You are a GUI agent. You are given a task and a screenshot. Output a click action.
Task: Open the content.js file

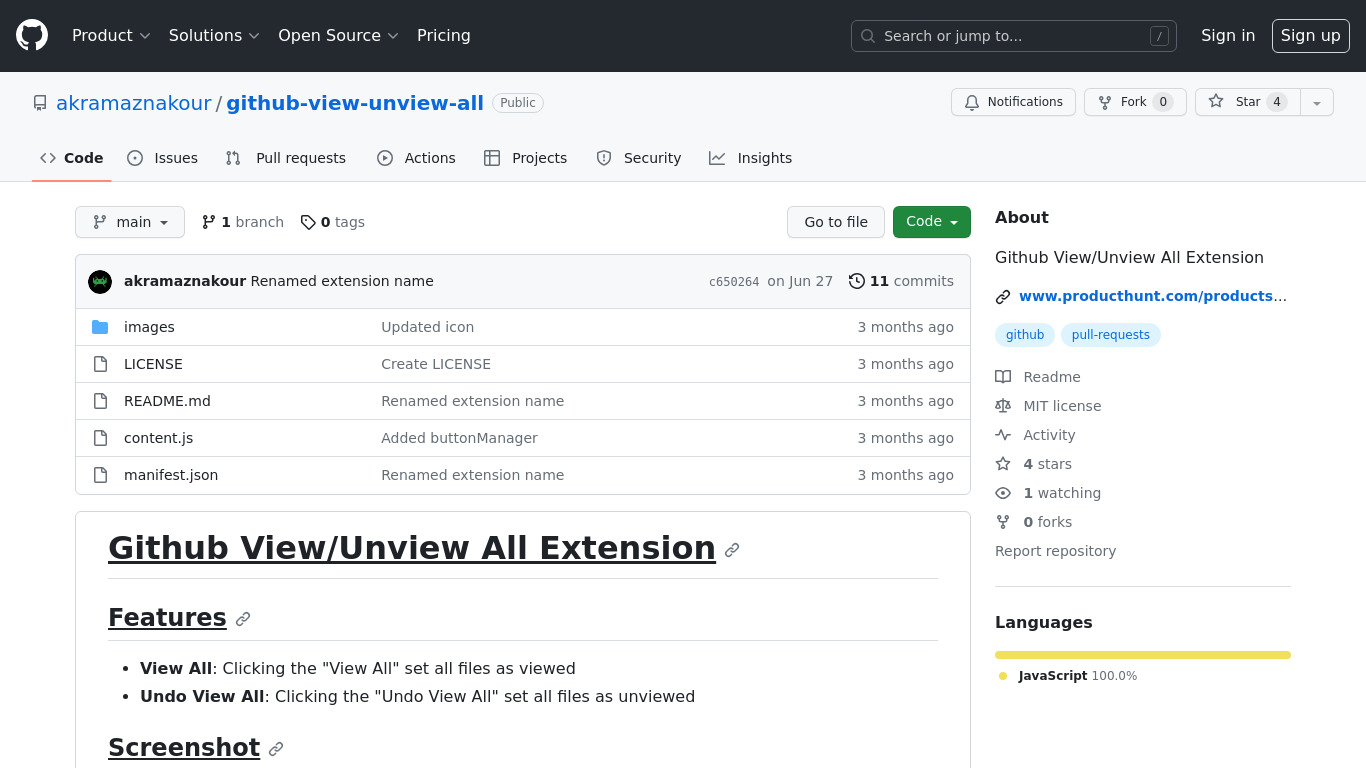(158, 438)
